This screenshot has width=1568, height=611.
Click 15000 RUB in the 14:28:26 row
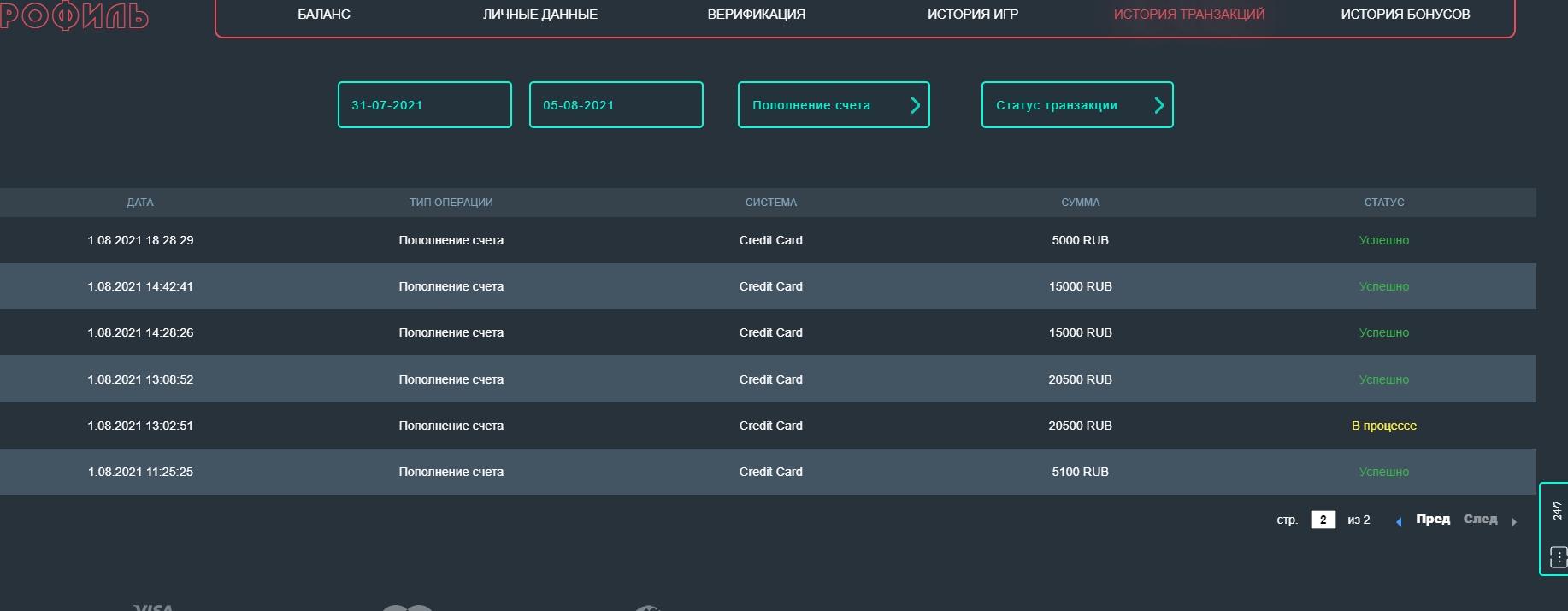tap(1081, 332)
